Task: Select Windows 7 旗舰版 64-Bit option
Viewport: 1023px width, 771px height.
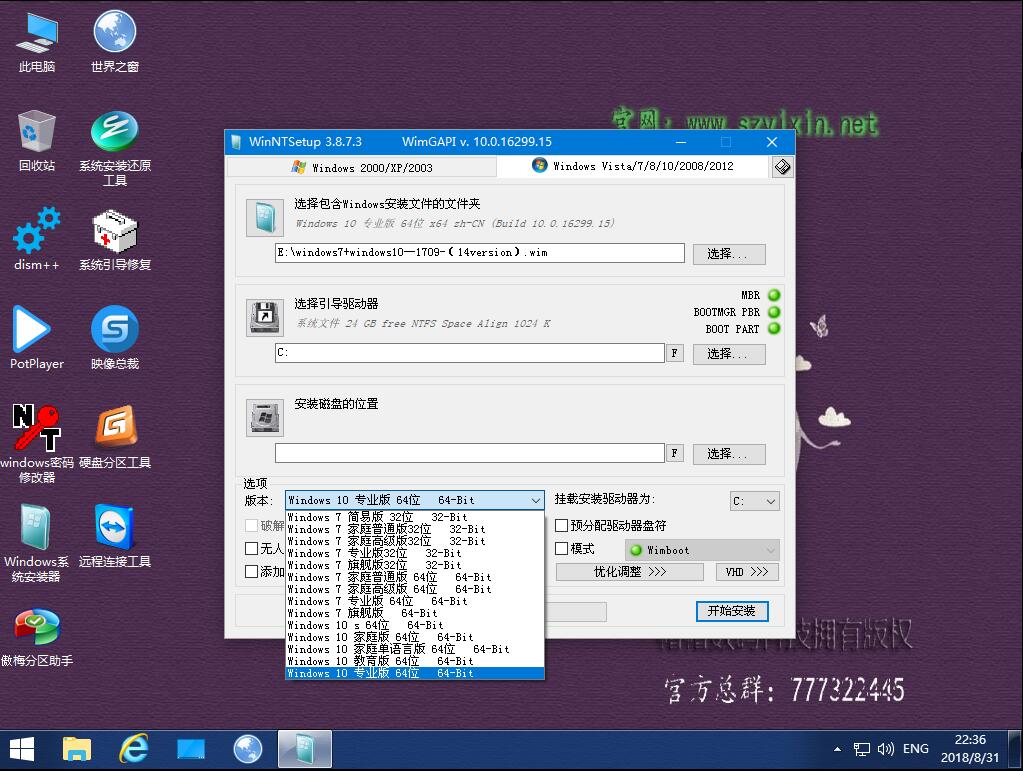Action: [x=415, y=613]
